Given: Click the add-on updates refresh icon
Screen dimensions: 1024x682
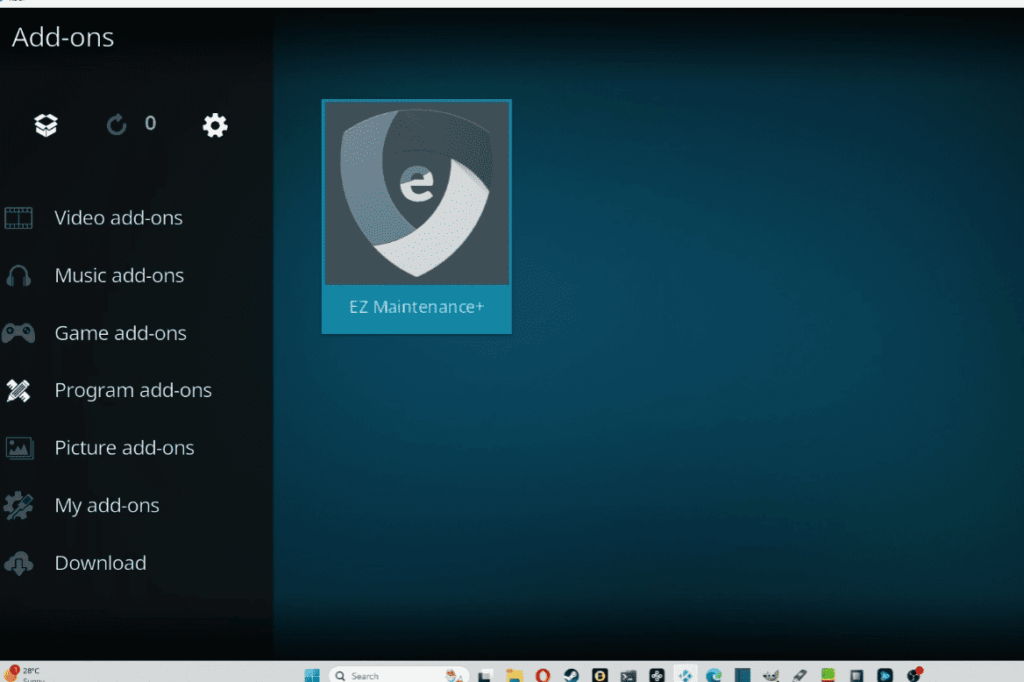Looking at the screenshot, I should click(x=116, y=124).
